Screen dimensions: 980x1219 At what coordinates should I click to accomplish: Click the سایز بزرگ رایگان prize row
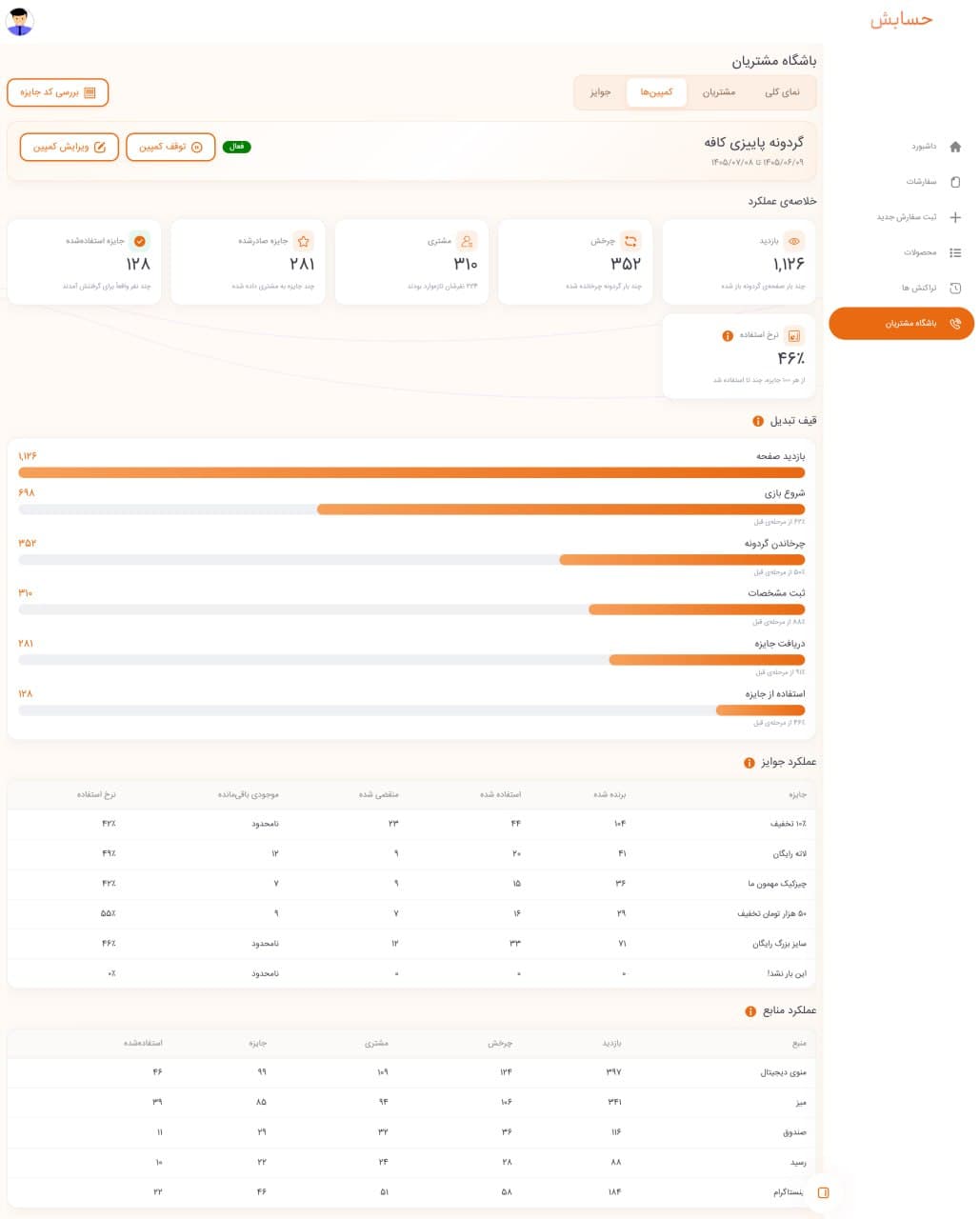click(411, 944)
